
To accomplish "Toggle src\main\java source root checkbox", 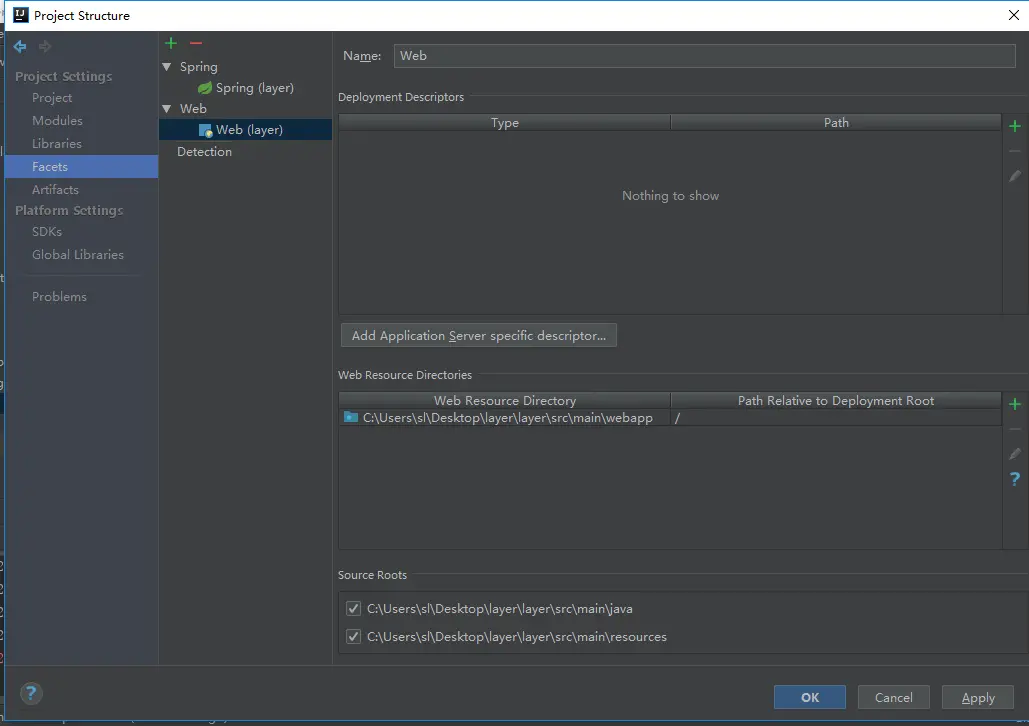I will 353,609.
